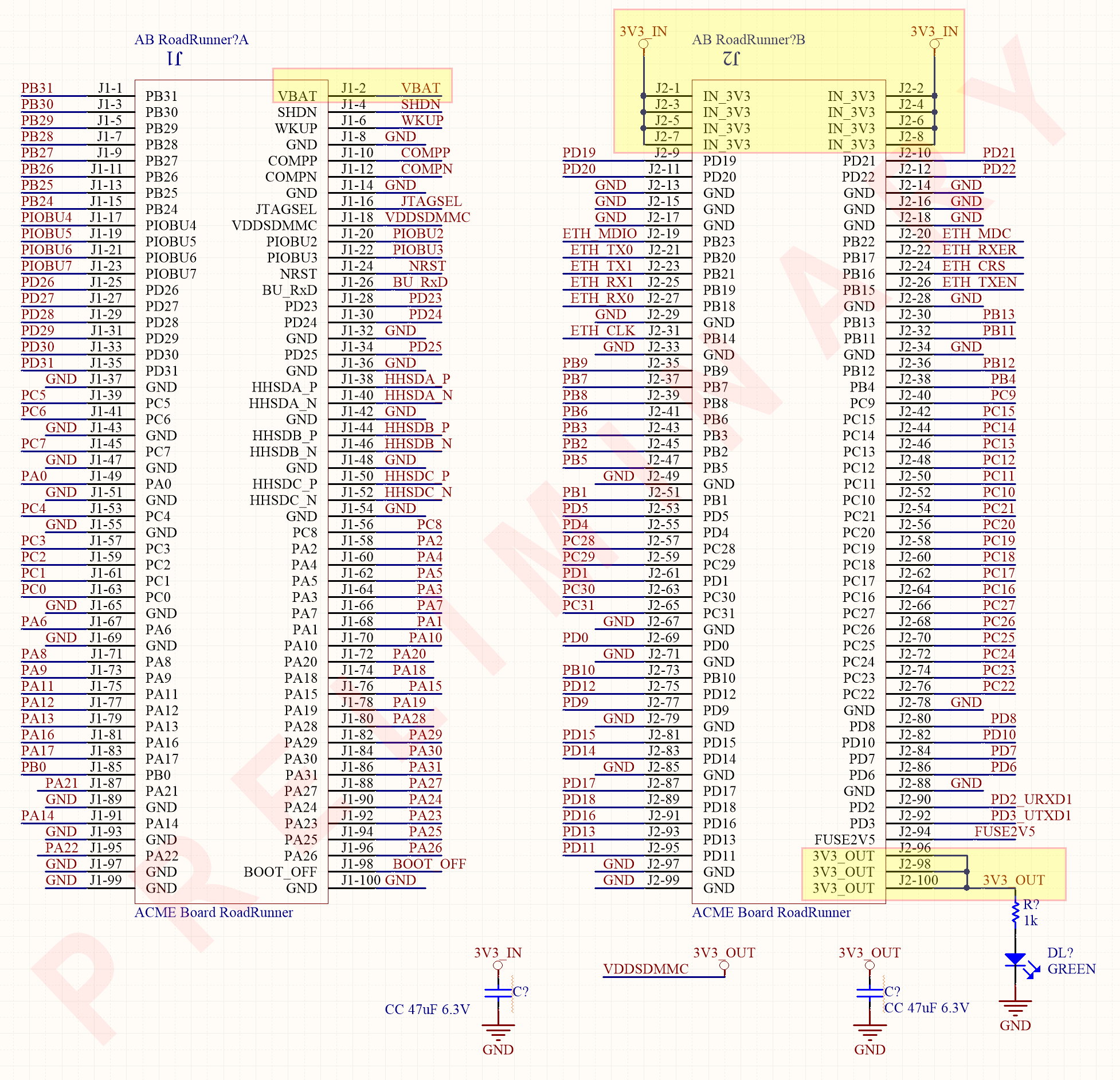Select the CC 47uF 6.3V value near 3V3_OUT
Image resolution: width=1120 pixels, height=1080 pixels.
coord(926,1007)
